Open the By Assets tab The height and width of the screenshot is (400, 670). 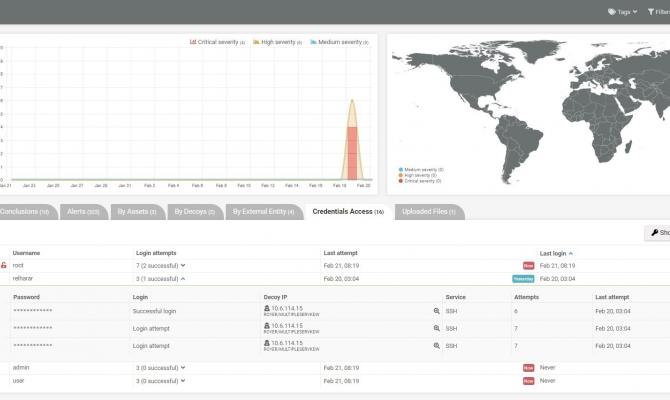tap(137, 212)
